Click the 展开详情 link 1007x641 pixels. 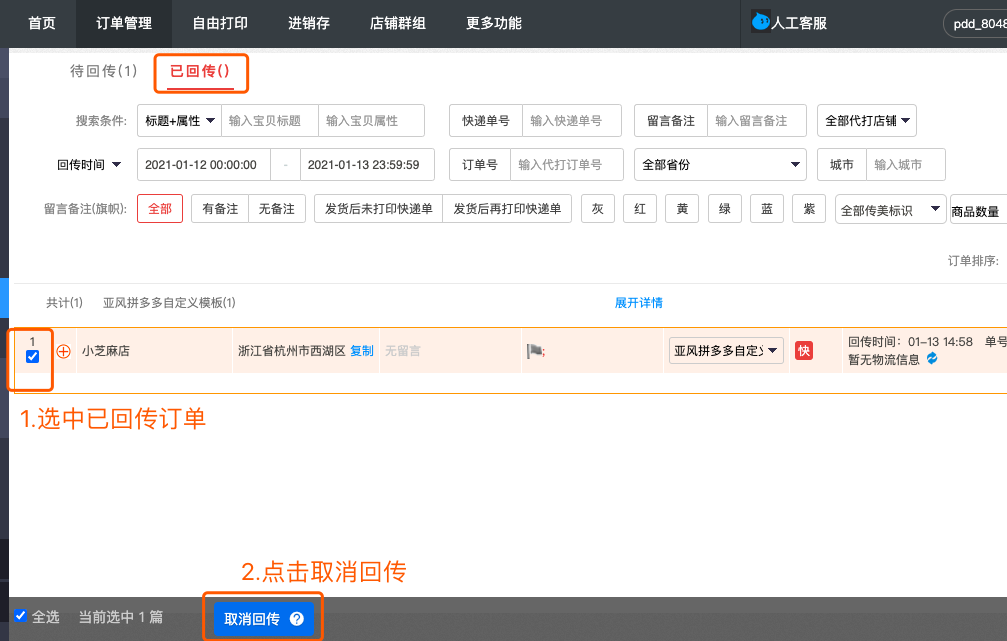coord(638,303)
